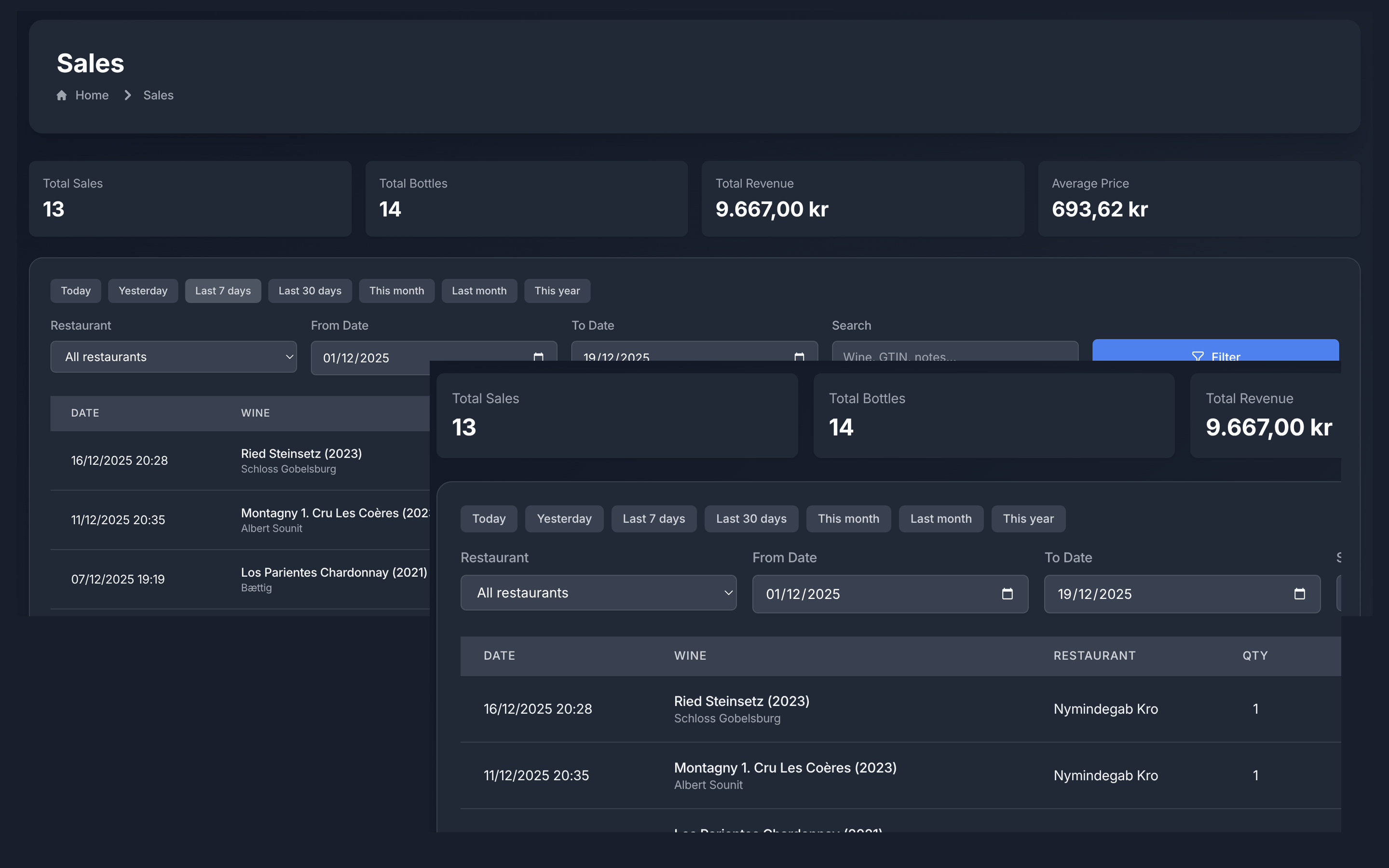The width and height of the screenshot is (1389, 868).
Task: Pick This year in zoomed inset
Action: [1029, 518]
